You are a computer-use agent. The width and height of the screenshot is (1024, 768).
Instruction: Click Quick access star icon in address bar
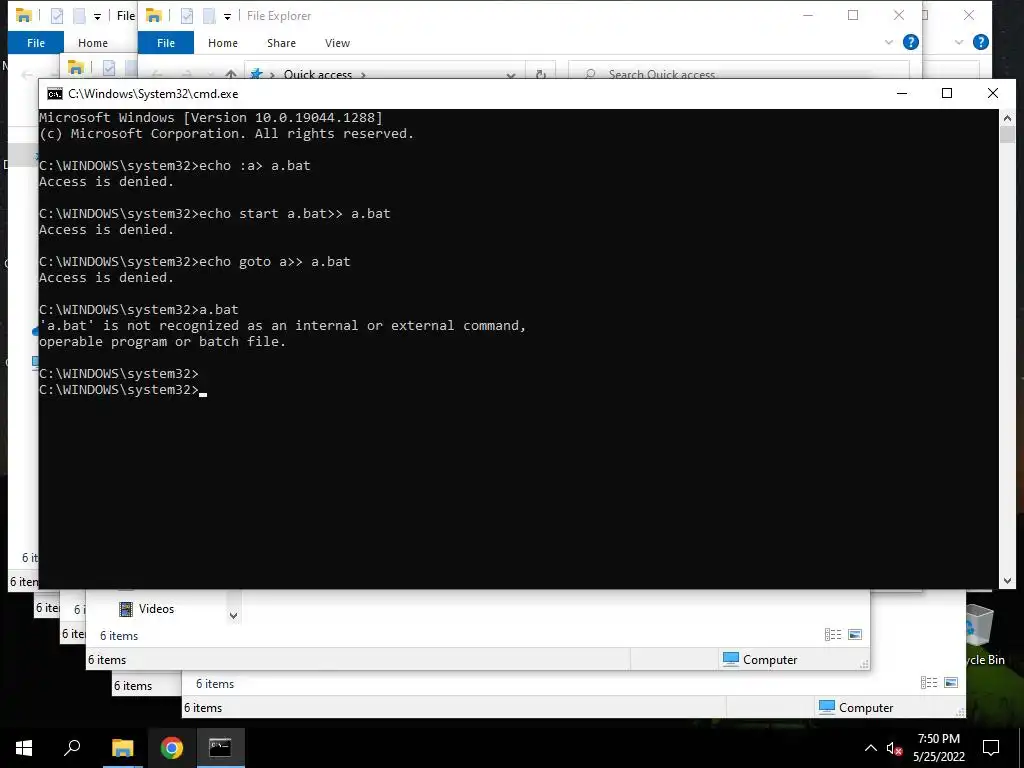(x=257, y=74)
